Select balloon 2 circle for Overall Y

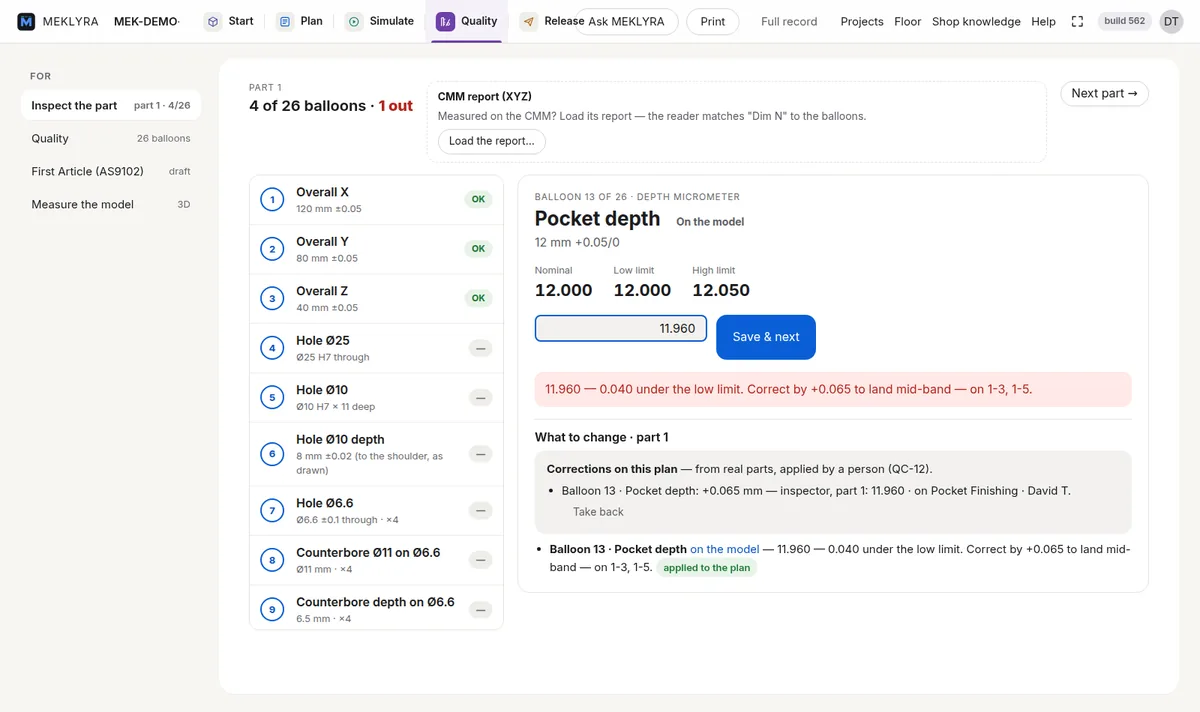tap(272, 249)
